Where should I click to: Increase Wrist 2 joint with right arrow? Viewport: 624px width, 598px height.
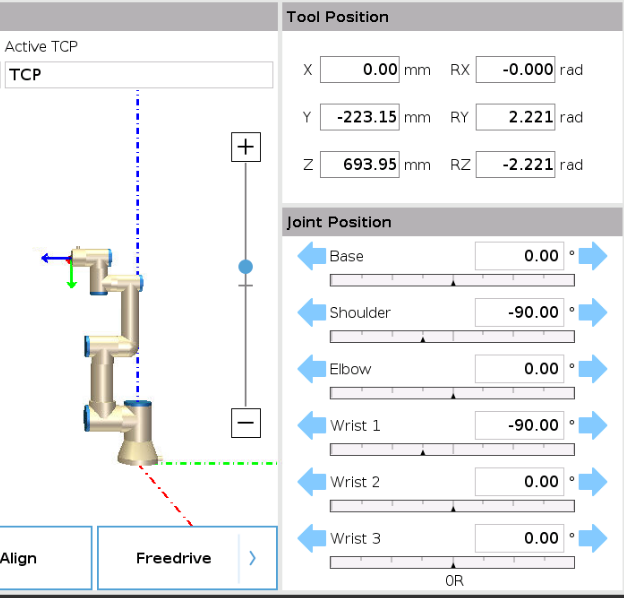coord(593,482)
